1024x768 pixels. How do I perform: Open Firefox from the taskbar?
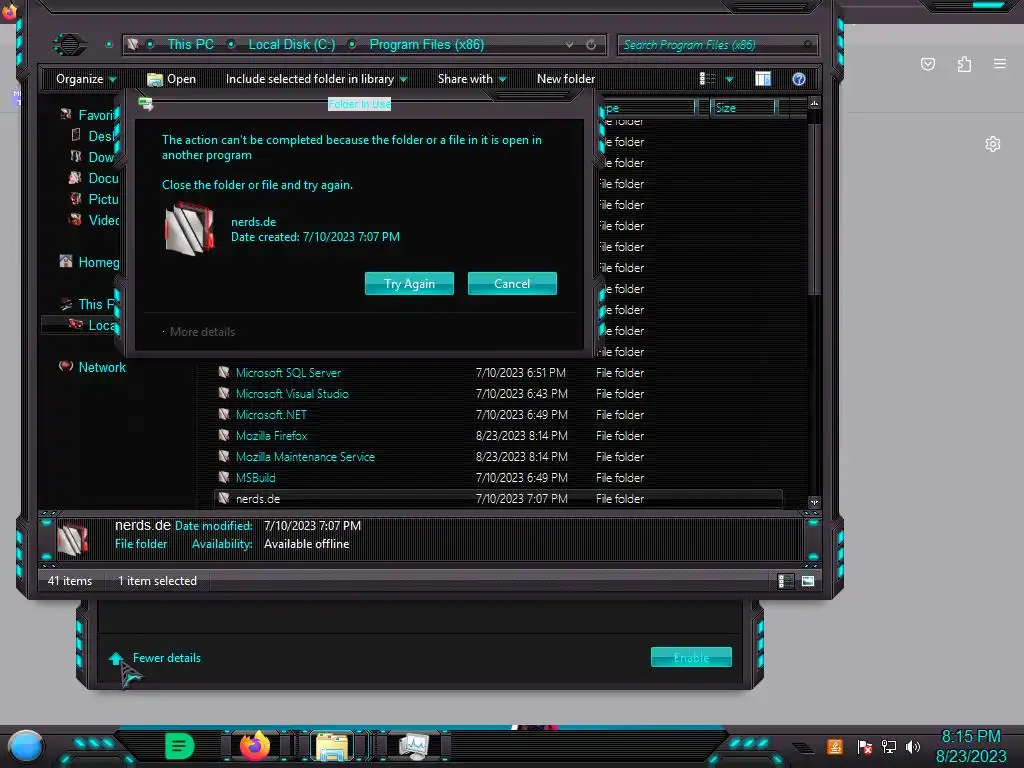click(255, 746)
